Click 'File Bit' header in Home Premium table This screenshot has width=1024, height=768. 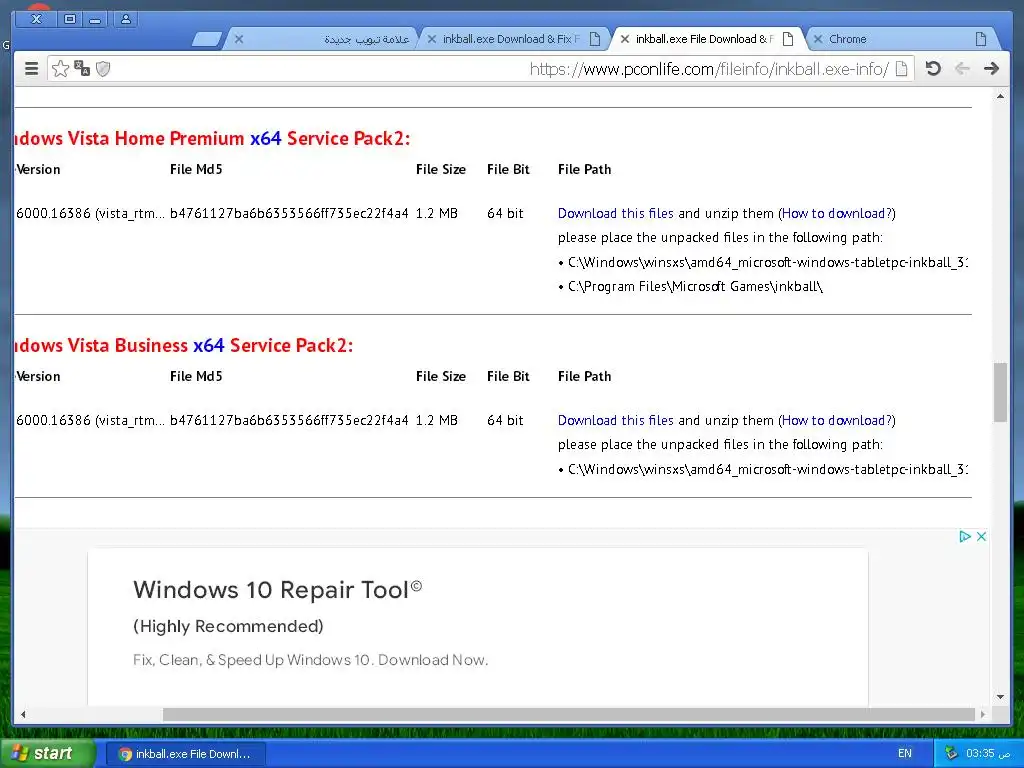(508, 170)
